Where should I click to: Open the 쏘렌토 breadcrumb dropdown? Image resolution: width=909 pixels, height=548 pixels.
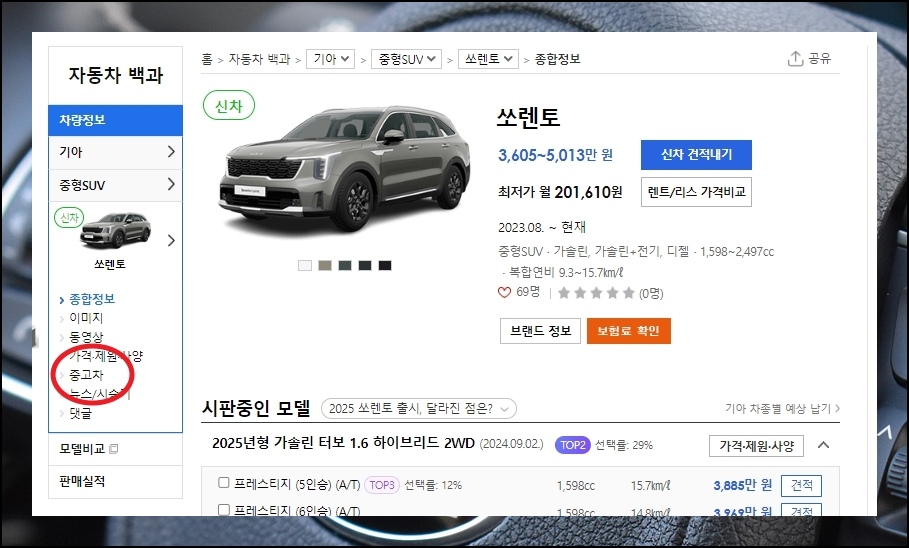pos(488,59)
